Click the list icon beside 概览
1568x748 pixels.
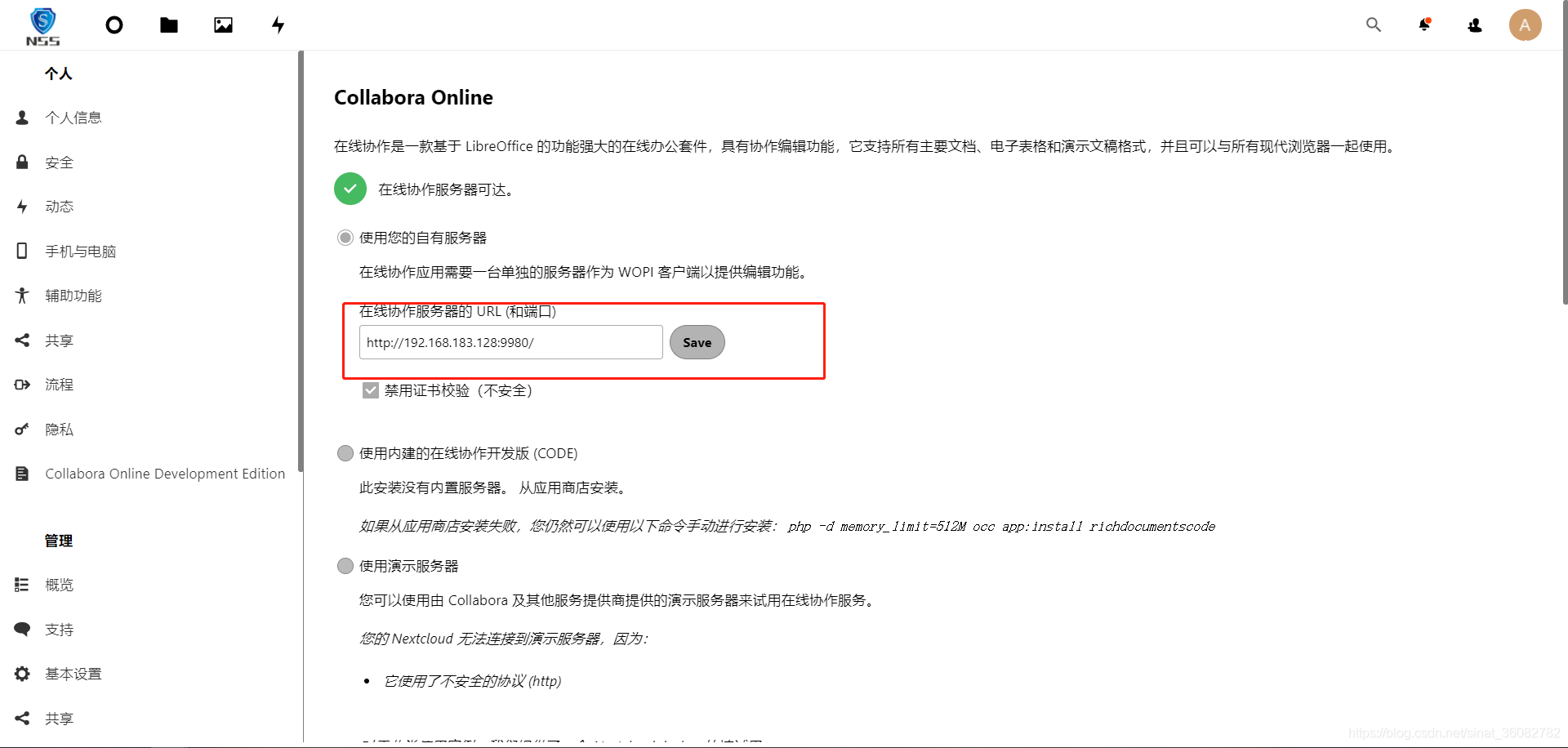click(22, 585)
